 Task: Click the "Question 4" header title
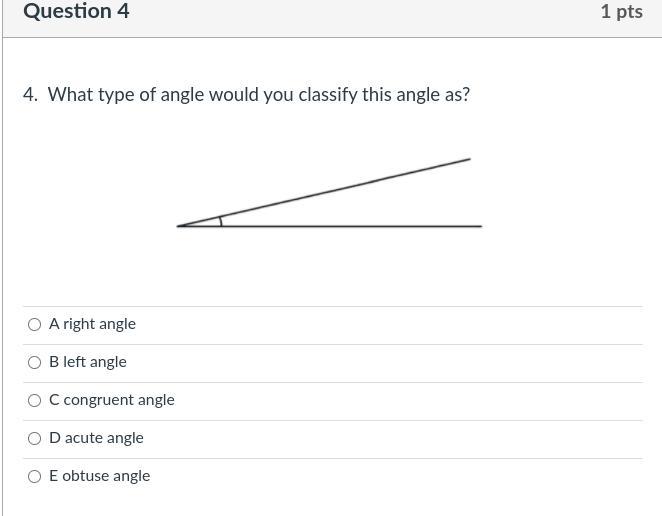click(76, 12)
